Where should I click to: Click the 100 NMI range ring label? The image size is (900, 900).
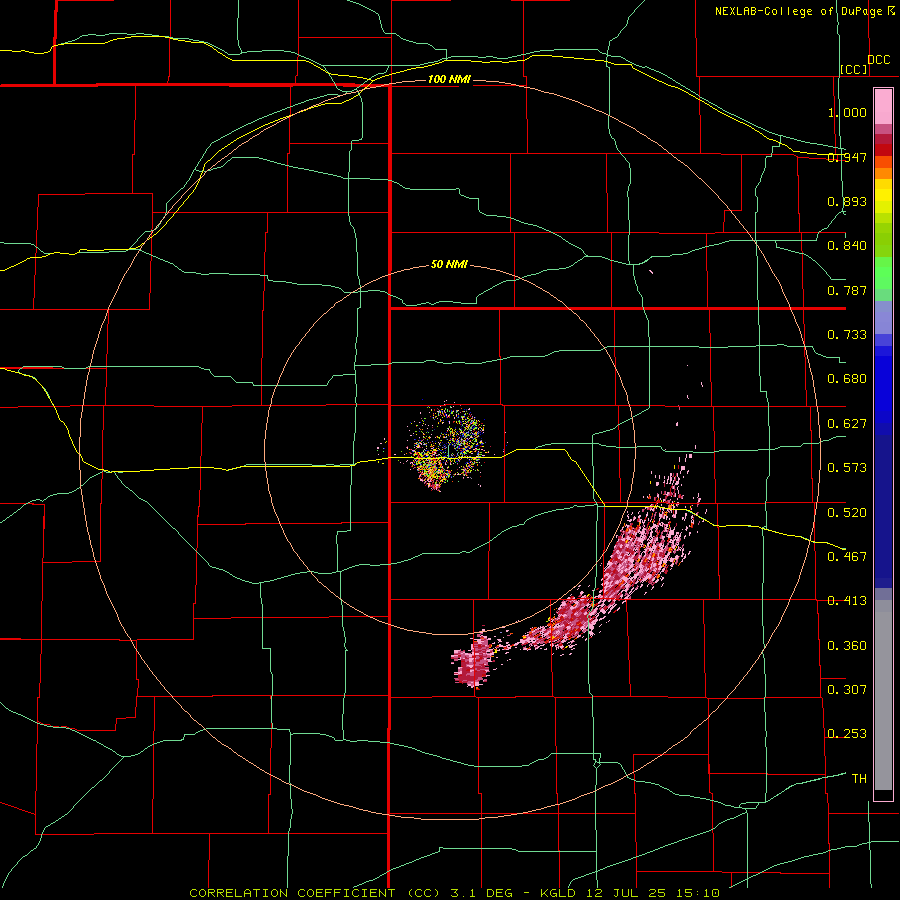(x=449, y=79)
